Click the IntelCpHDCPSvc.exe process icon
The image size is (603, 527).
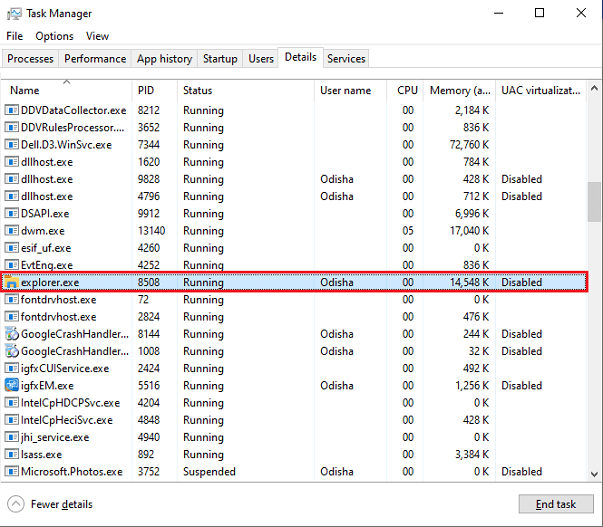point(11,403)
